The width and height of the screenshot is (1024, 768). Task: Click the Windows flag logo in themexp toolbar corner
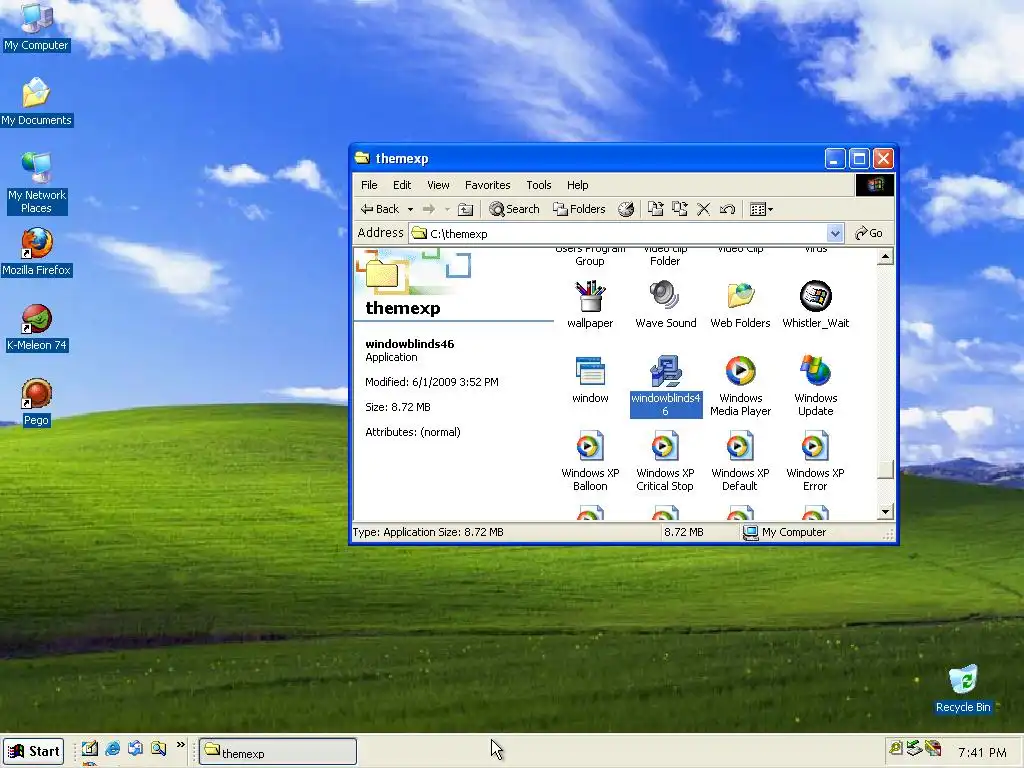point(874,185)
